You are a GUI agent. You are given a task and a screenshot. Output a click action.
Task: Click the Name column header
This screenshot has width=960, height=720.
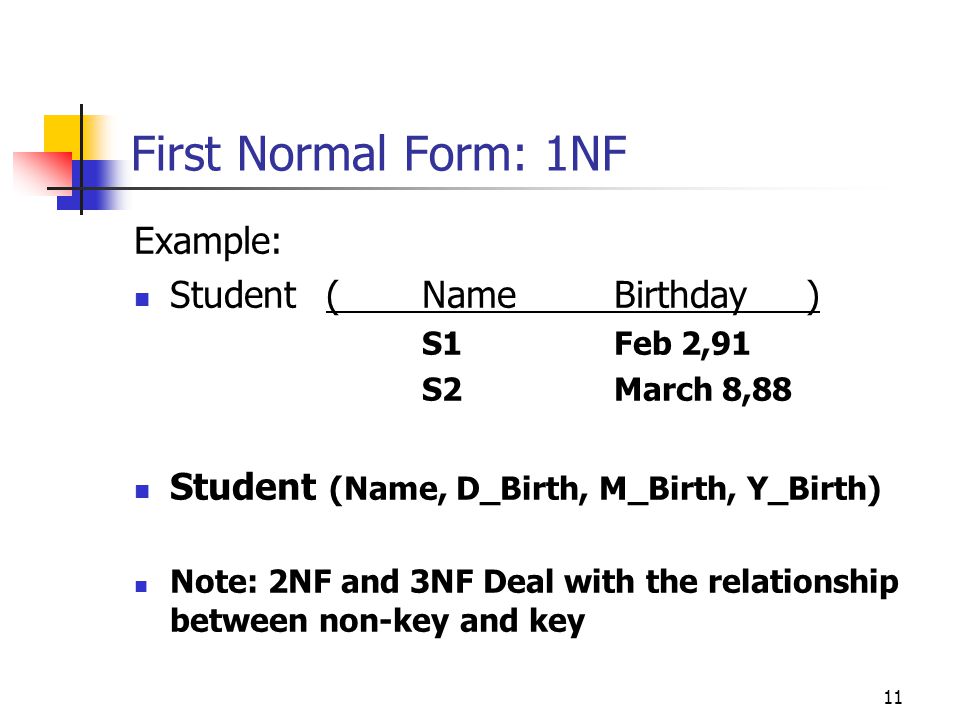point(469,295)
